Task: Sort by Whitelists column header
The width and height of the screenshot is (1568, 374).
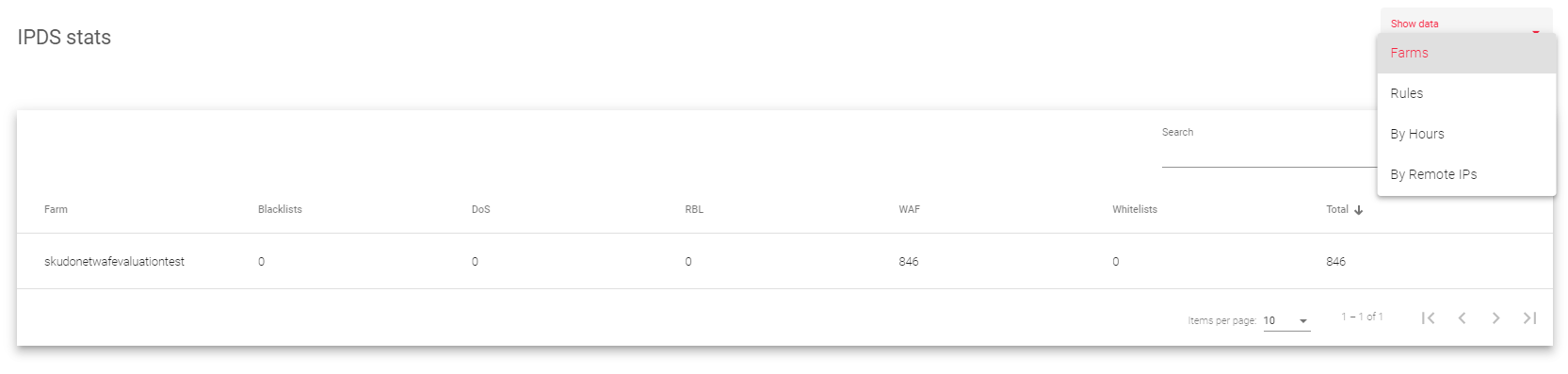Action: 1135,209
